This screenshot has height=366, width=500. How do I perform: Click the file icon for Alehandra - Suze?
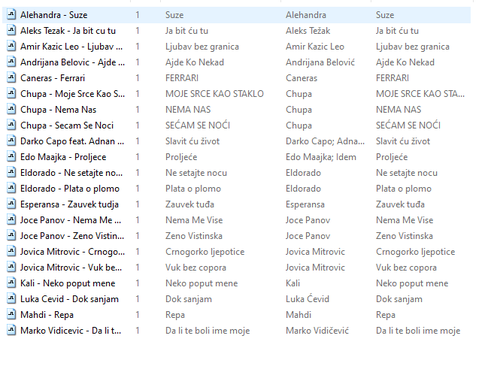point(11,15)
